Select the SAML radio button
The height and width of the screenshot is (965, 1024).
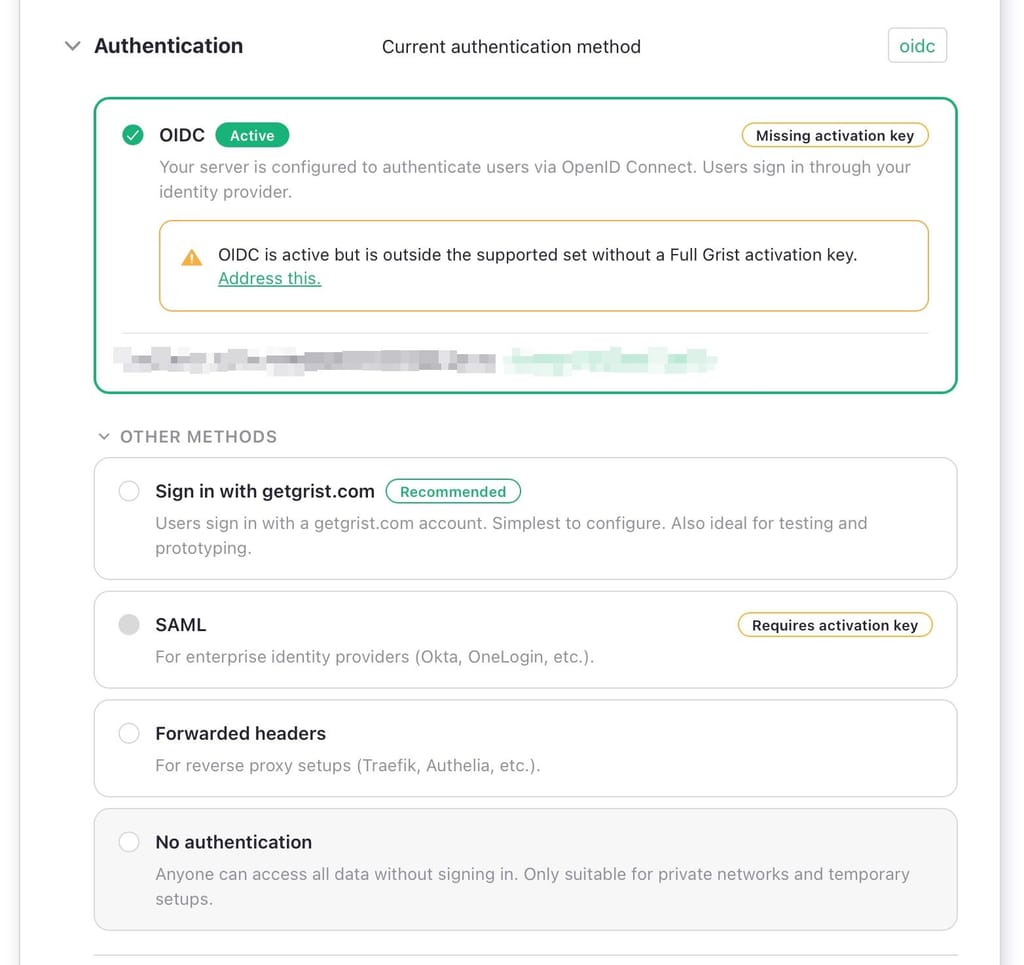click(x=129, y=625)
